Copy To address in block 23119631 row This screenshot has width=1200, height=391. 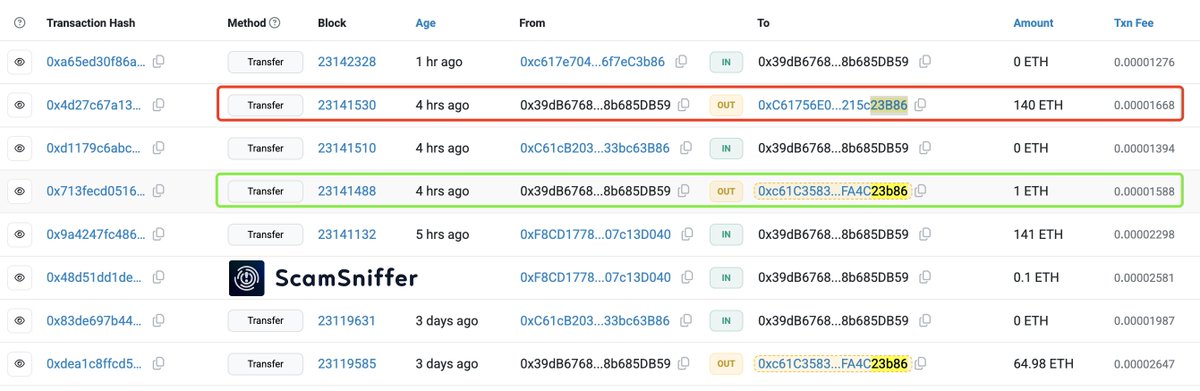click(925, 320)
